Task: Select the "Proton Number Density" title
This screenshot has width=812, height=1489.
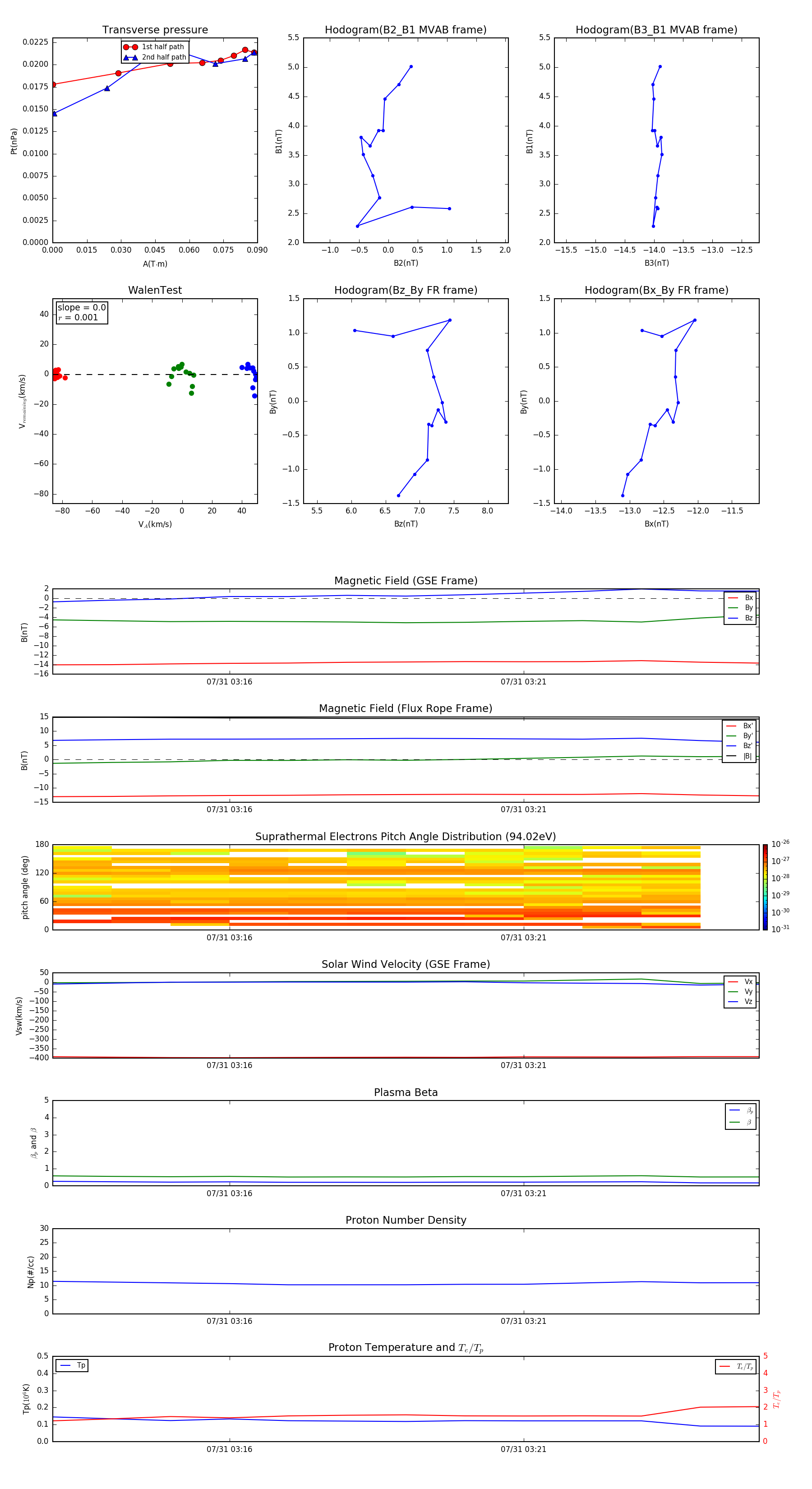Action: tap(406, 1220)
